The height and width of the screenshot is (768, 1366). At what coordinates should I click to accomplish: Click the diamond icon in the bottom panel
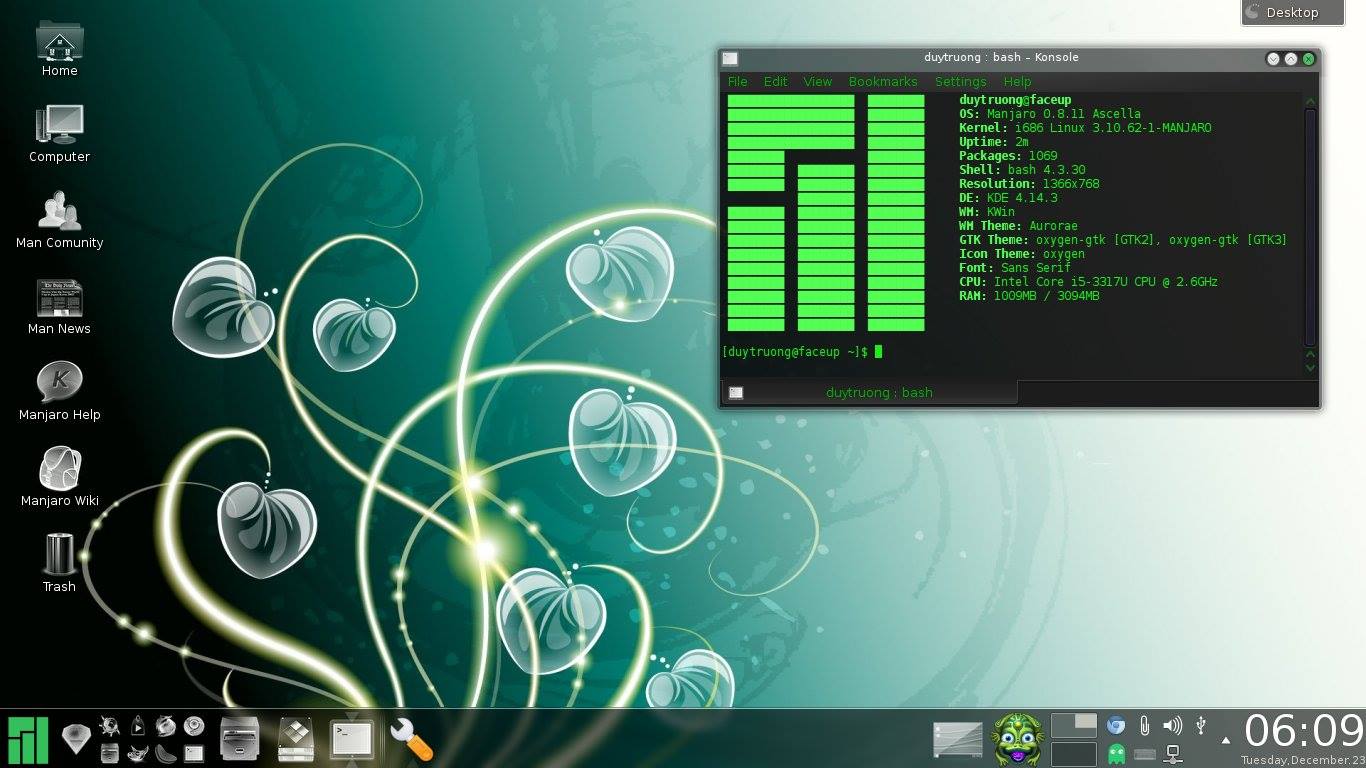pos(76,739)
